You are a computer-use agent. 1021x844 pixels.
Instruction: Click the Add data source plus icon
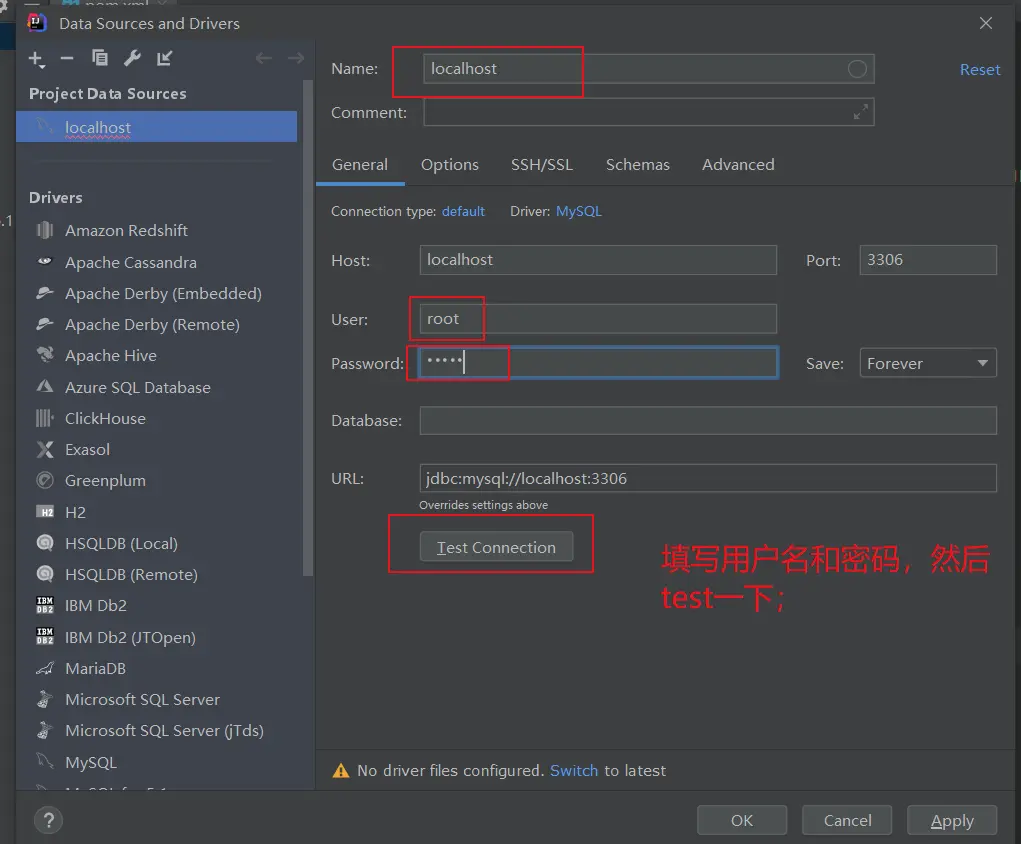(36, 59)
